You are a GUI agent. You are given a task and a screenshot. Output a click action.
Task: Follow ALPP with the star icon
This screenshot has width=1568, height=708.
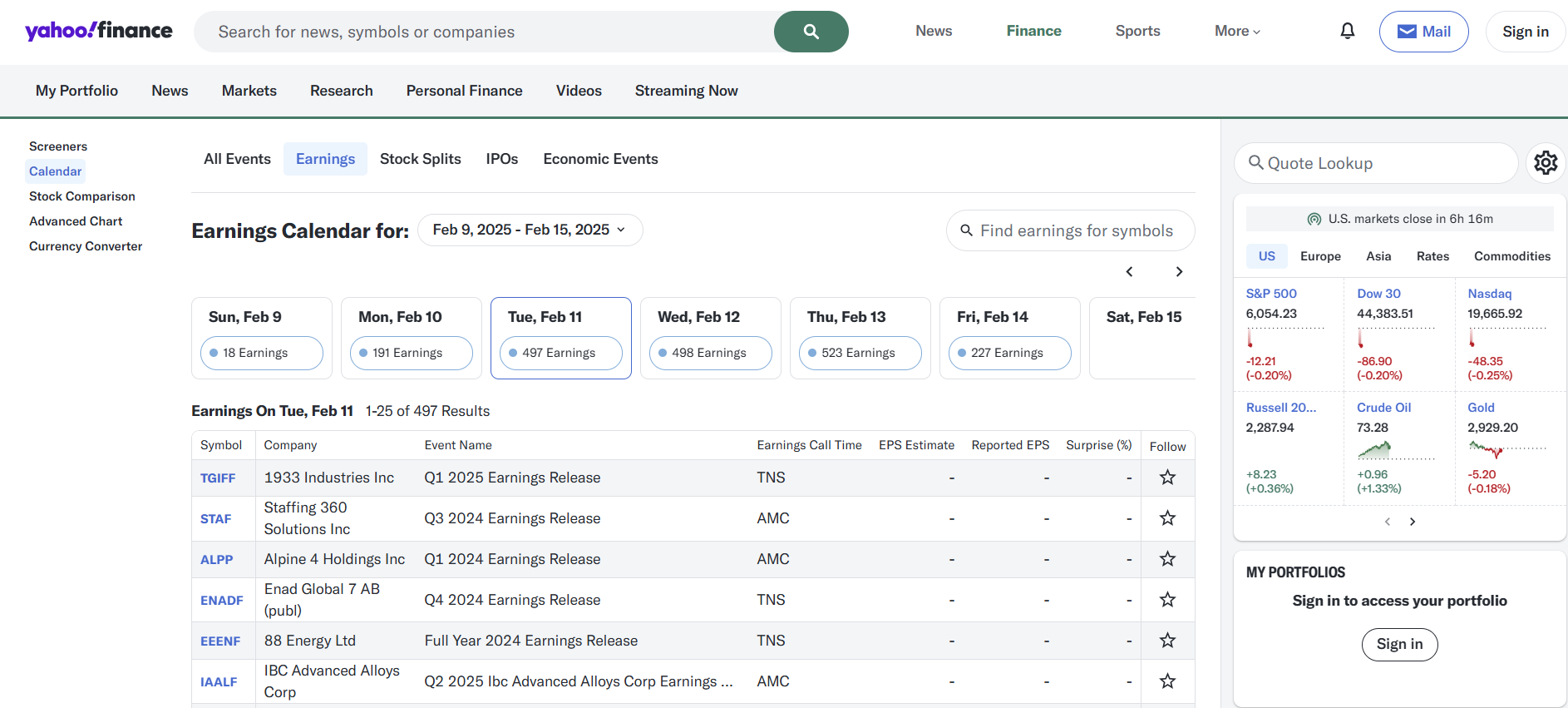pos(1167,559)
